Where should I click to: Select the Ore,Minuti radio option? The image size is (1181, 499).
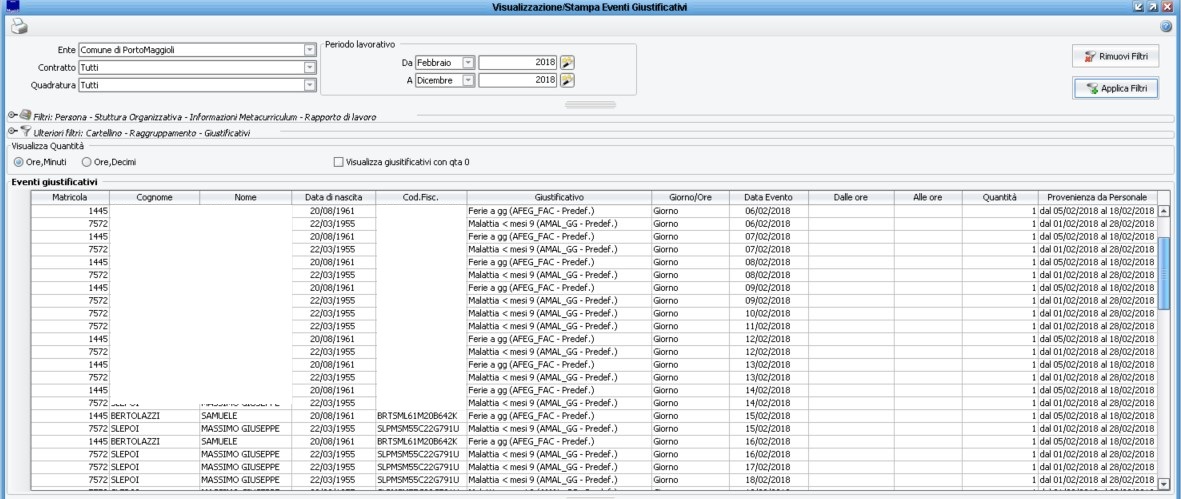(x=18, y=161)
